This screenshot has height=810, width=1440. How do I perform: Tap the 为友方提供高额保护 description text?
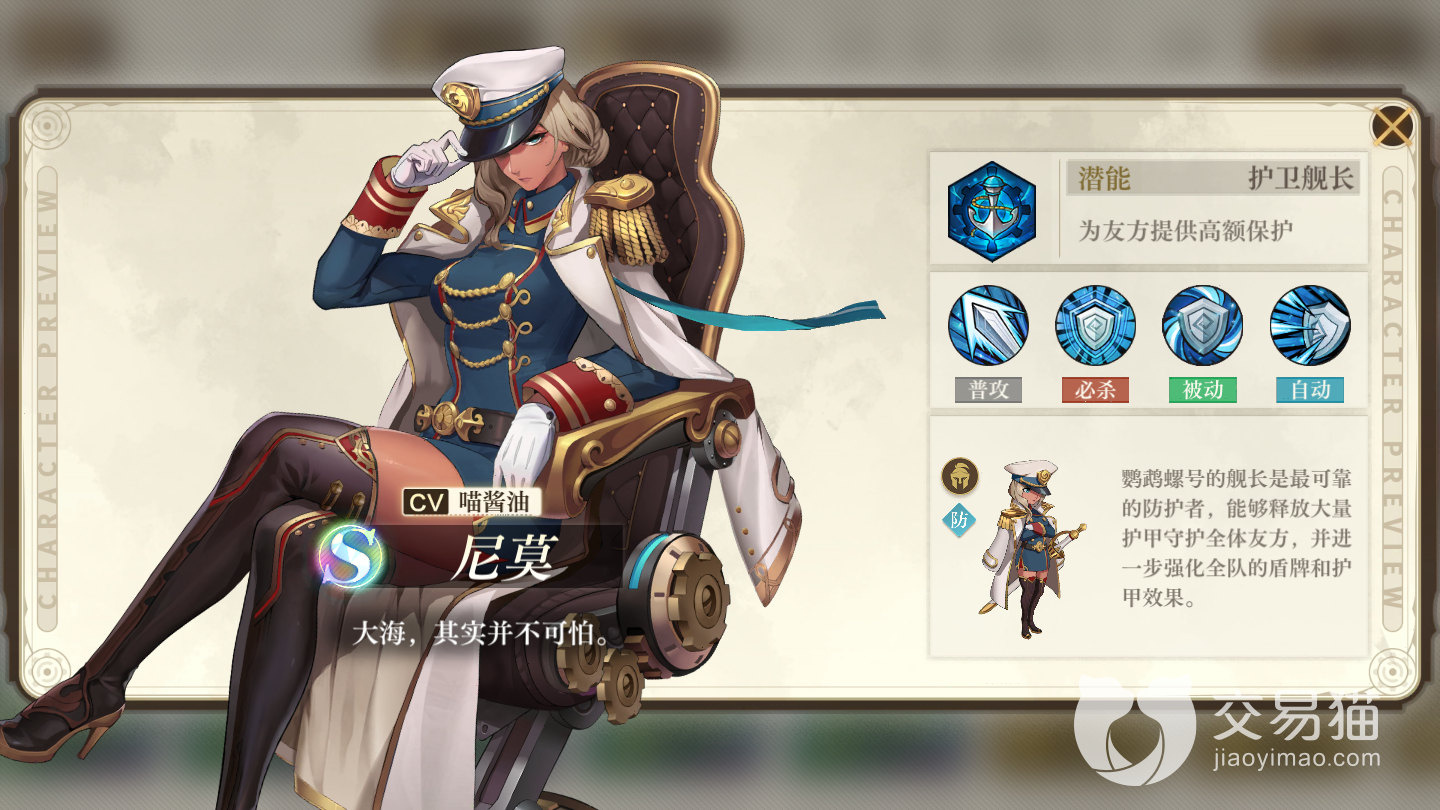coord(1185,231)
